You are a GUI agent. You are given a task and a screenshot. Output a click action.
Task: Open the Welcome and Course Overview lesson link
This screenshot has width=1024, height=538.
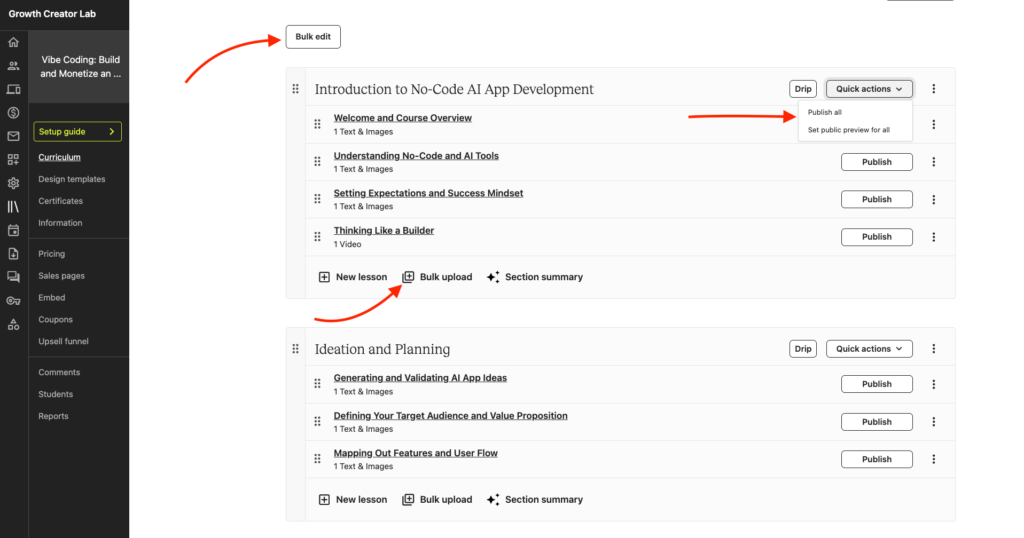point(402,118)
